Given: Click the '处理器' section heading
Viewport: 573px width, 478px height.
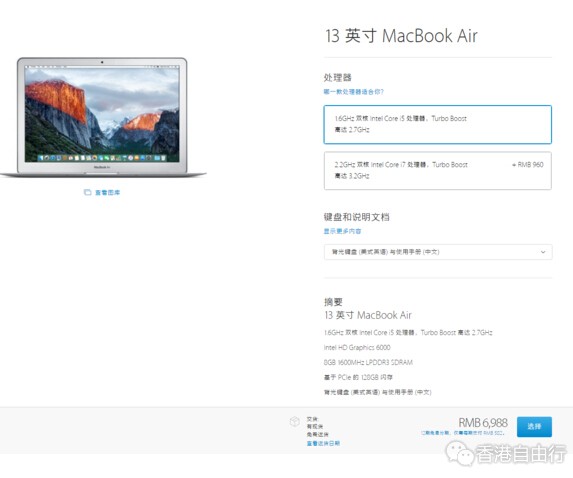Looking at the screenshot, I should click(x=337, y=77).
